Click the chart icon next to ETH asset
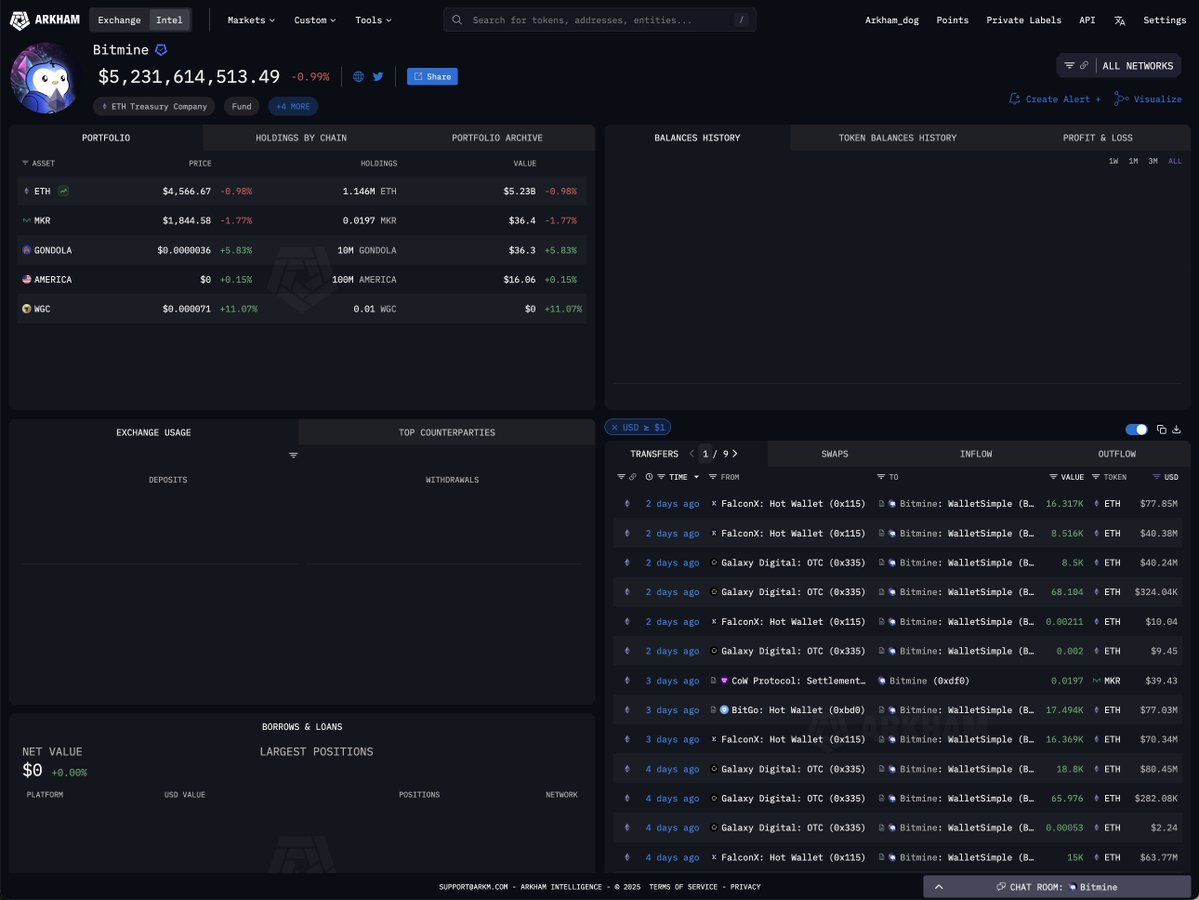This screenshot has height=900, width=1199. click(x=63, y=191)
